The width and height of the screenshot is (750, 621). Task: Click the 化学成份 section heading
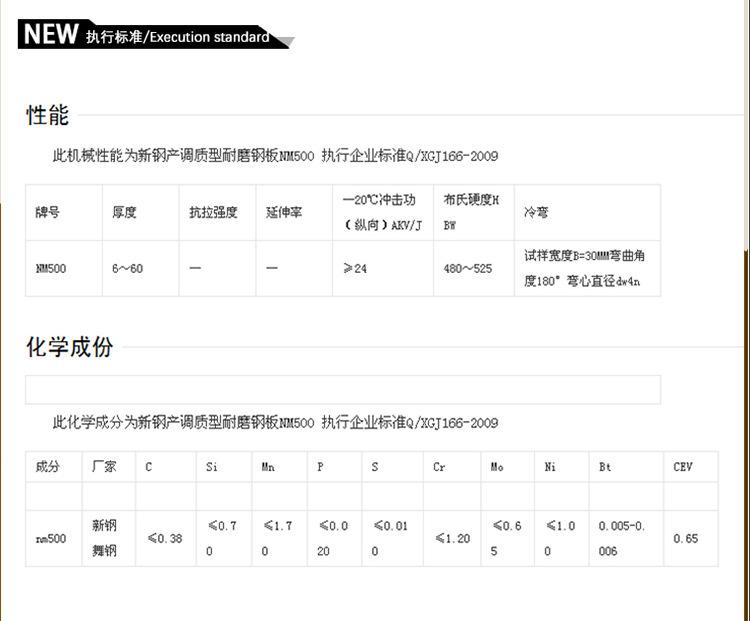(x=69, y=347)
